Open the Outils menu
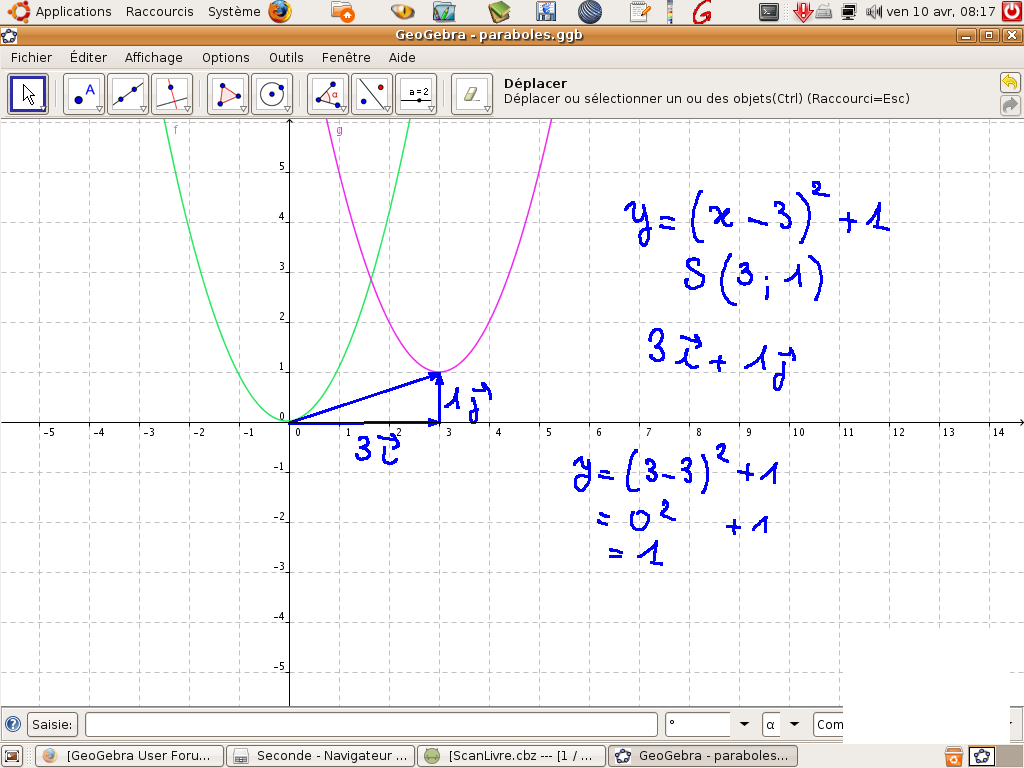The height and width of the screenshot is (768, 1024). click(x=286, y=58)
